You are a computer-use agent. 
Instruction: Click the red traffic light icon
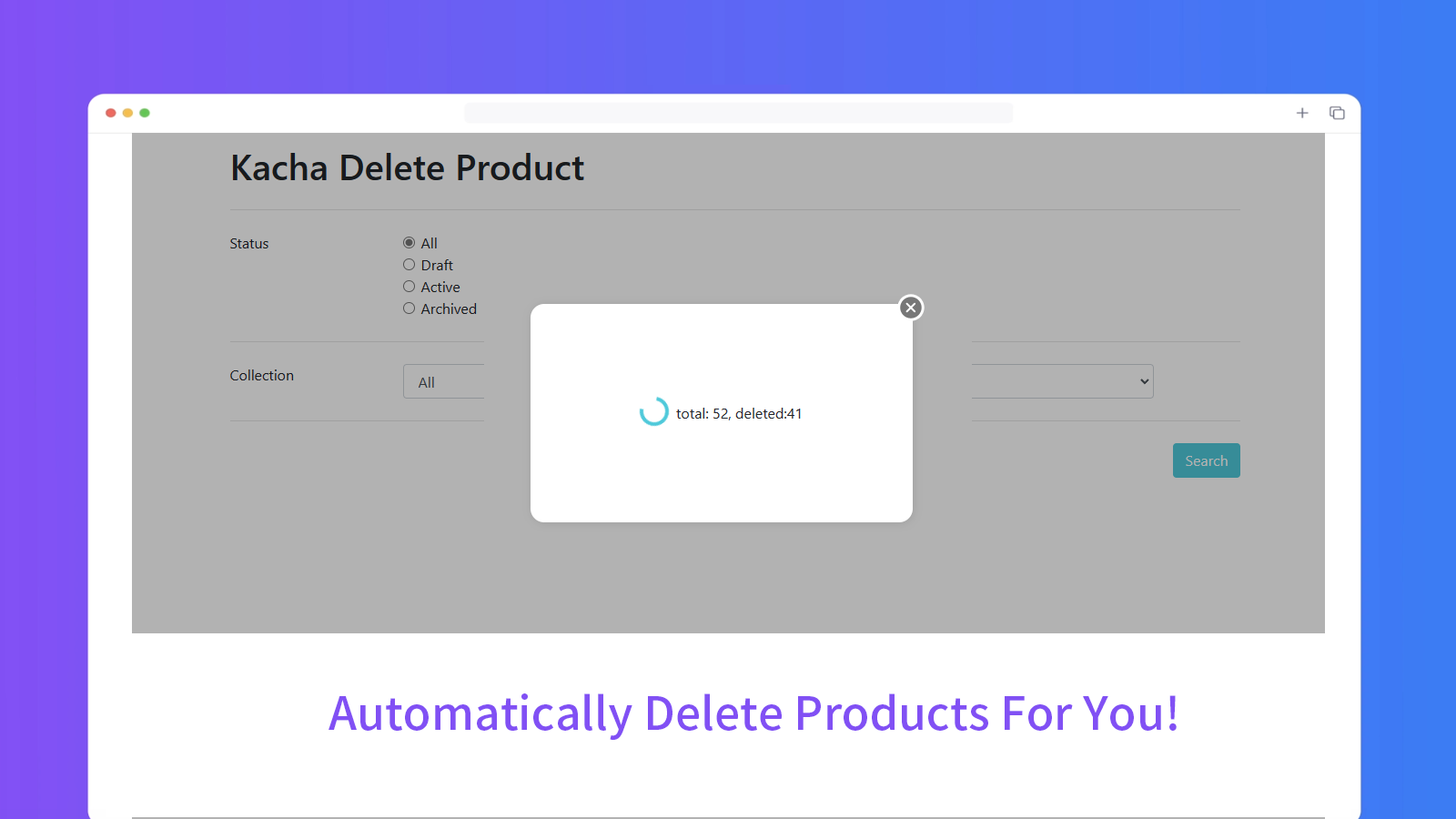click(x=110, y=112)
